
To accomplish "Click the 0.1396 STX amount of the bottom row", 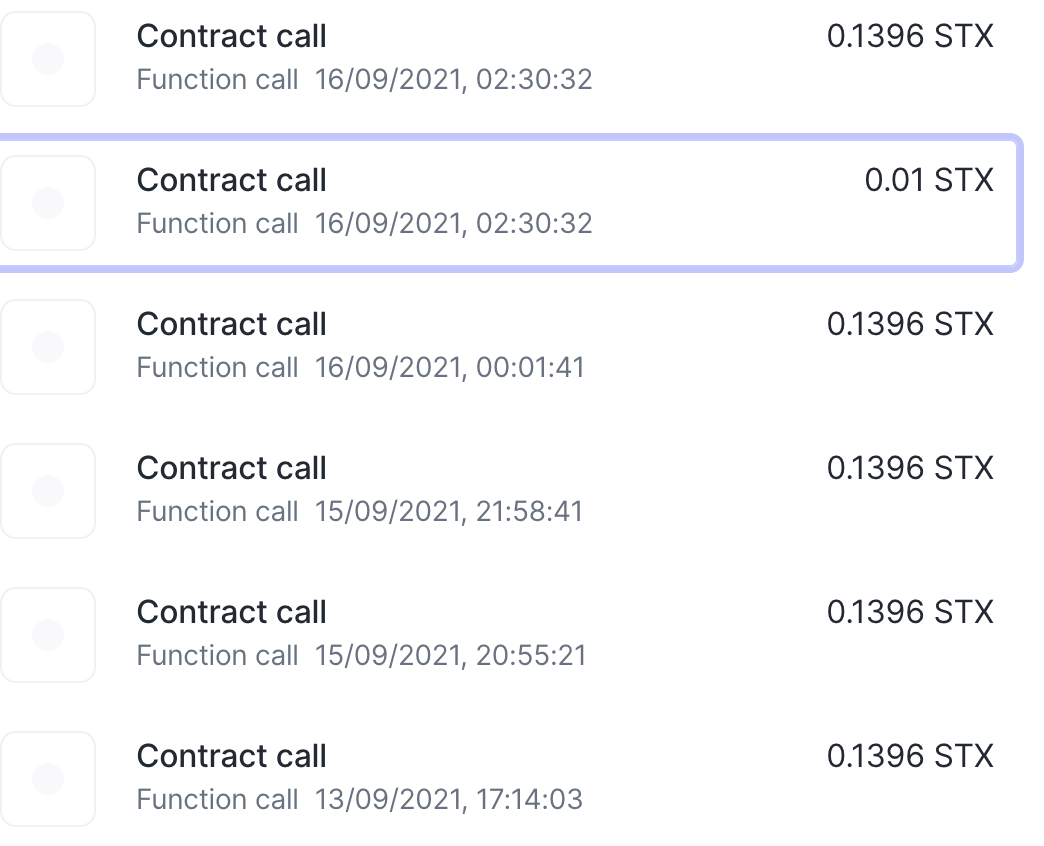I will 910,756.
